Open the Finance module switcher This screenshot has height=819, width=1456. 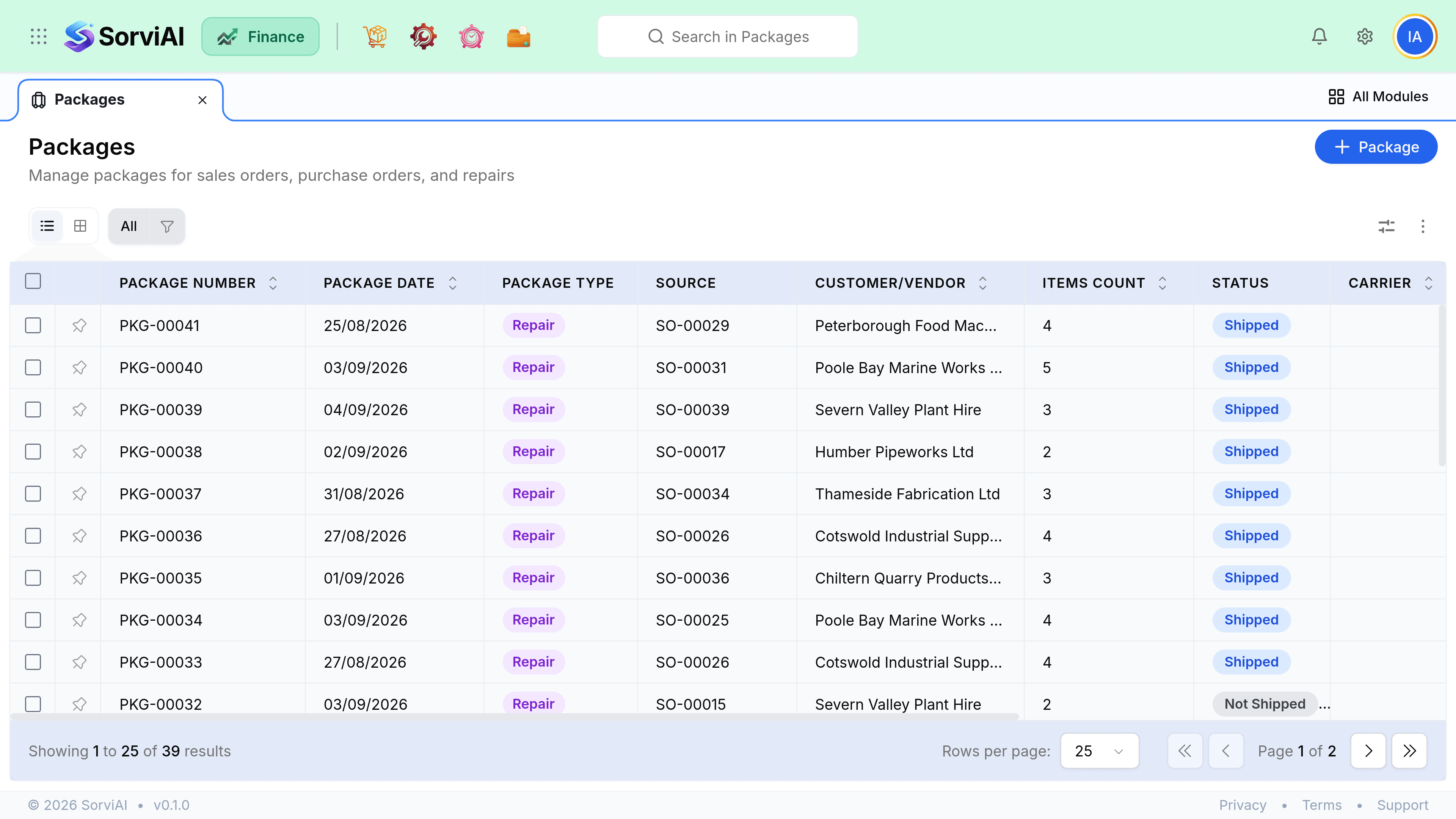pyautogui.click(x=260, y=37)
